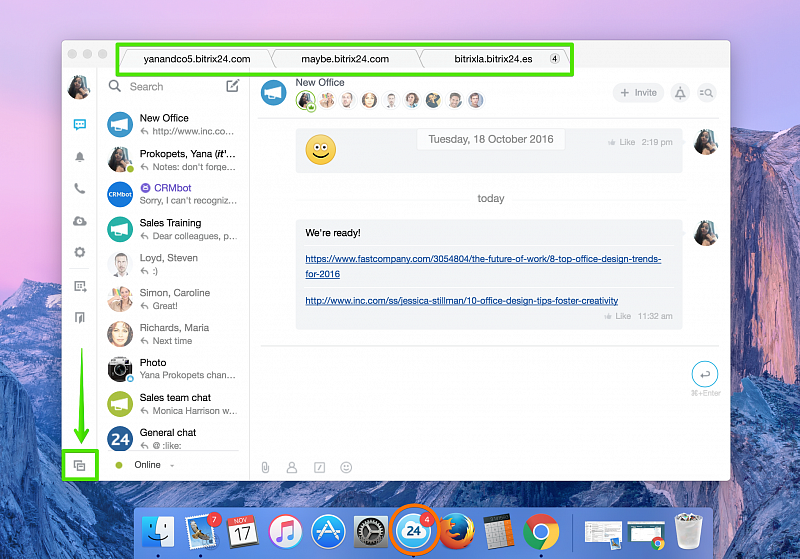Open Prokopets, Yana chat
Screen dimensions: 800x559
[173, 160]
